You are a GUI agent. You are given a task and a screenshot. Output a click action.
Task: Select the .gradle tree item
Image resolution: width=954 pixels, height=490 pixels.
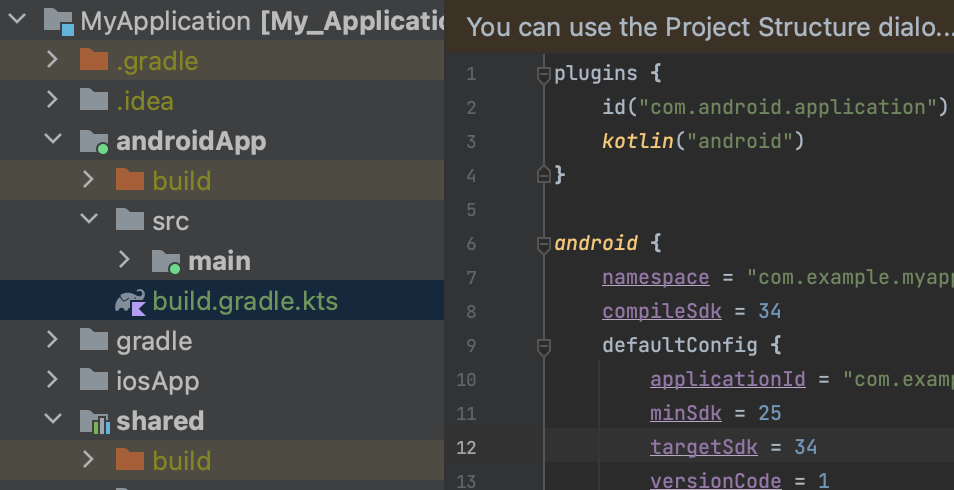222,60
